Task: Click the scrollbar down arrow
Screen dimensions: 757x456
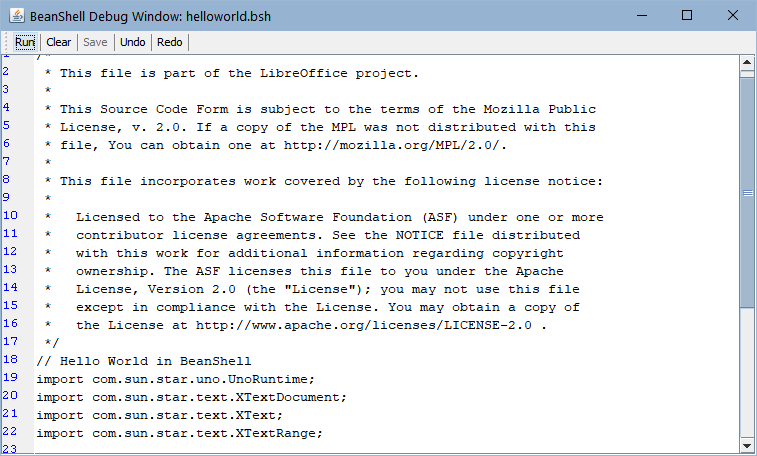Action: 747,446
